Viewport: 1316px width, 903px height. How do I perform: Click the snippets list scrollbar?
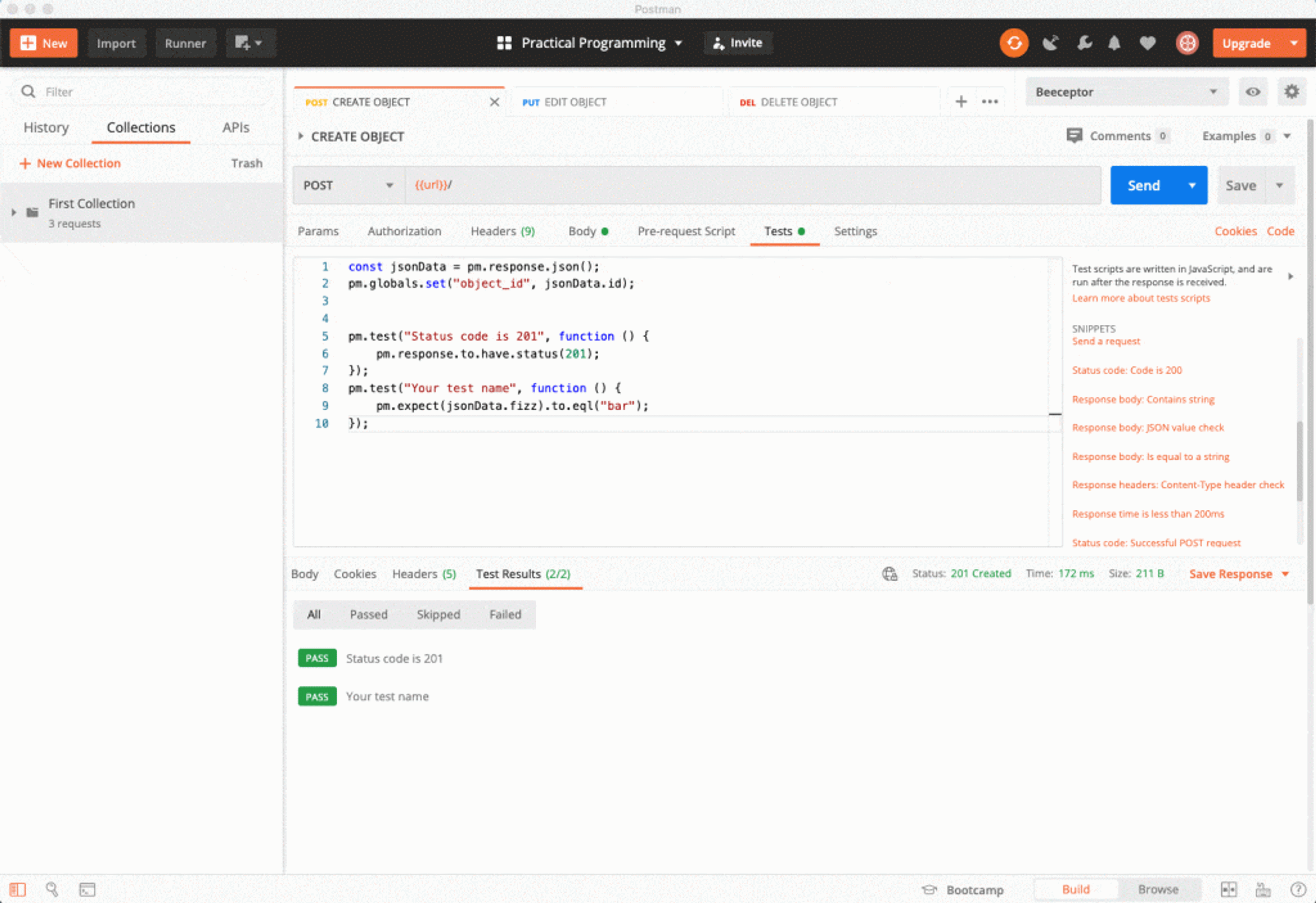[x=1300, y=461]
